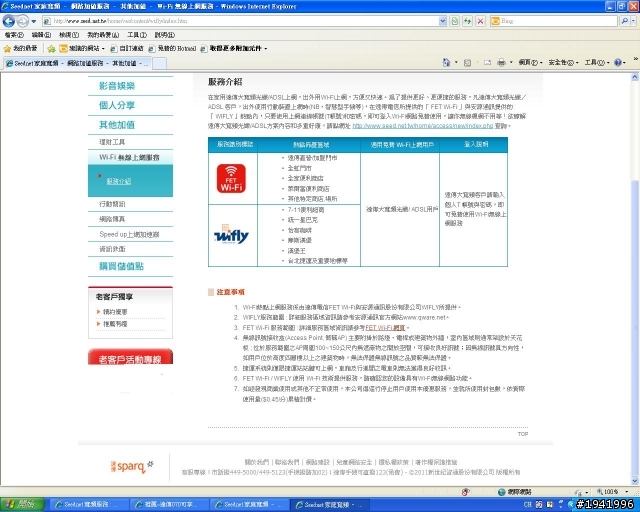Select the Seednet 家庭寬頻 browser tab

tap(77, 63)
